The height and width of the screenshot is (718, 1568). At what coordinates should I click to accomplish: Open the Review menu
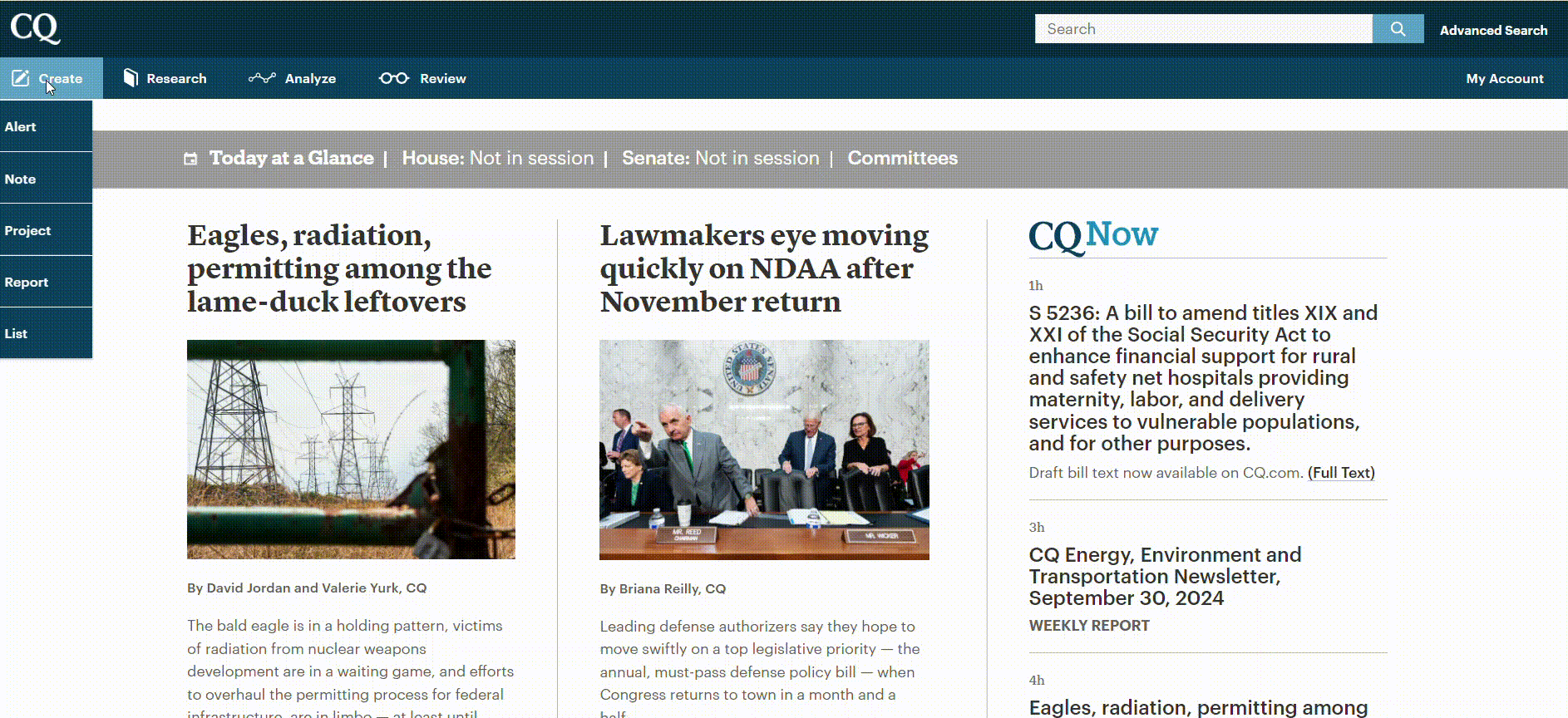(x=422, y=78)
